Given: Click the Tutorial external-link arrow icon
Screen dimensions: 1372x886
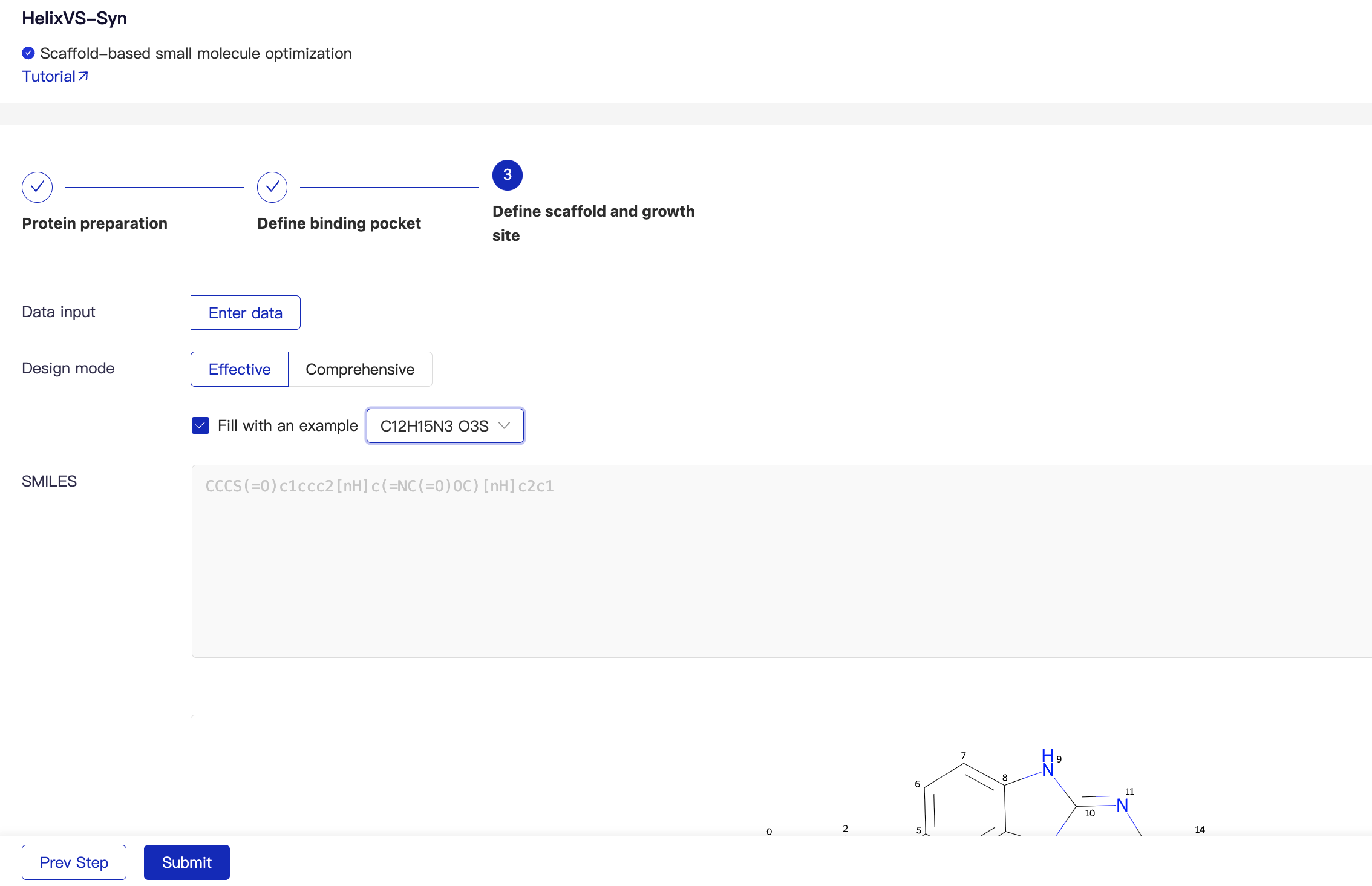Looking at the screenshot, I should [x=83, y=76].
